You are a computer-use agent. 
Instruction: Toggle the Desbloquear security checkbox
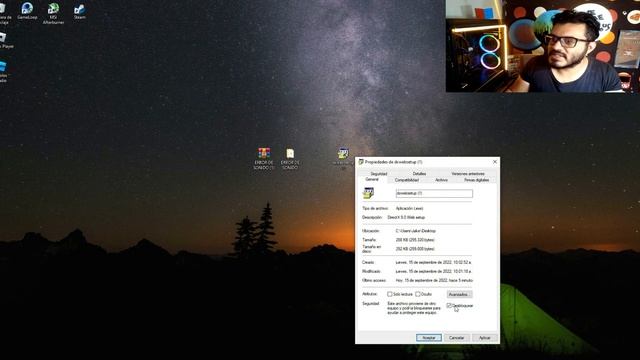(449, 305)
